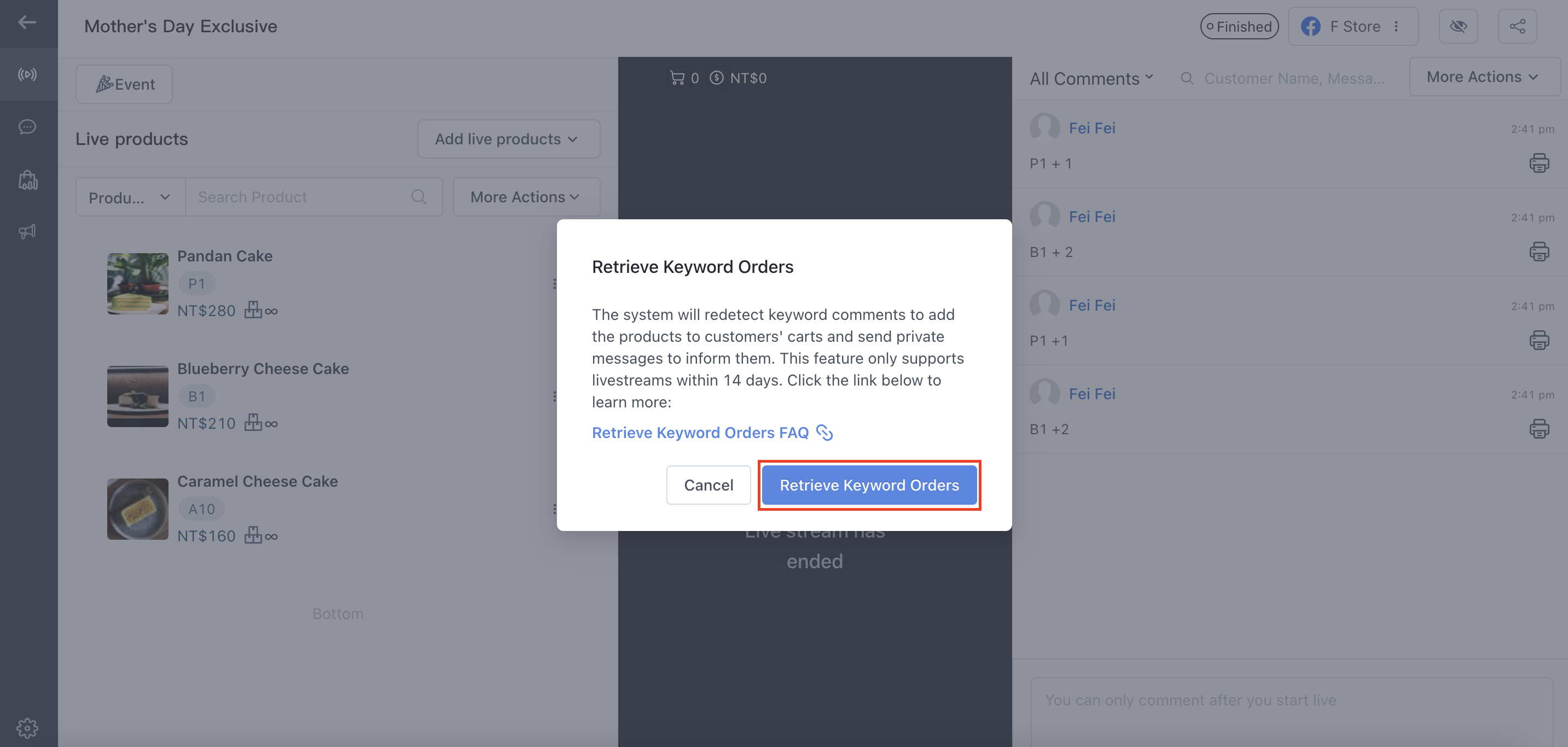Open the product filter type dropdown
This screenshot has width=1568, height=747.
130,197
